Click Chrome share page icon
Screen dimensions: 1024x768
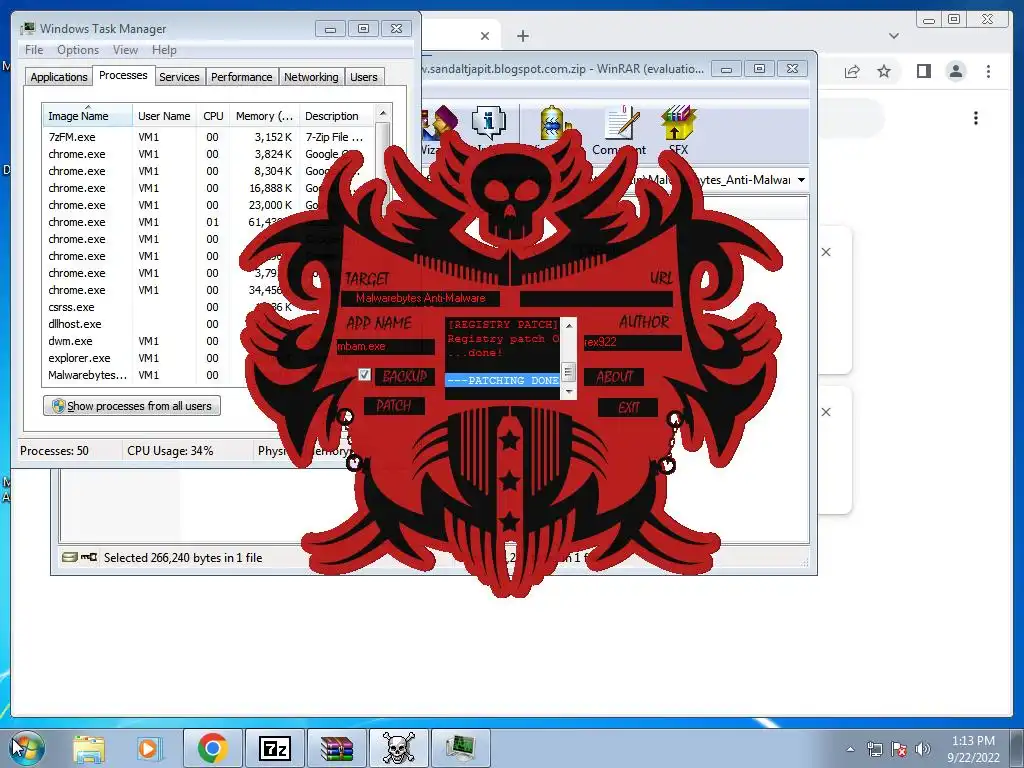[852, 71]
